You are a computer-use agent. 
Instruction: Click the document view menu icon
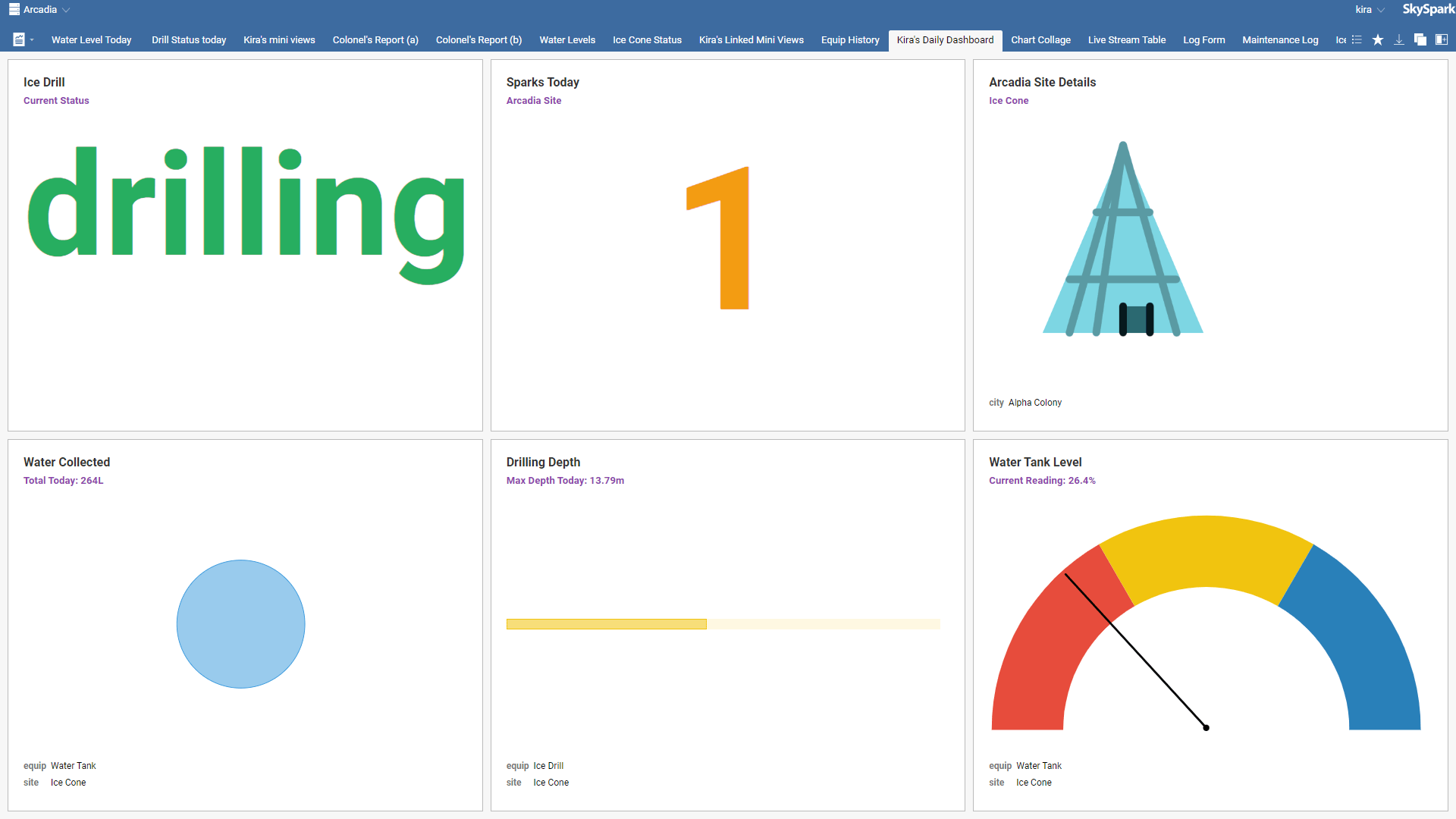click(x=19, y=39)
